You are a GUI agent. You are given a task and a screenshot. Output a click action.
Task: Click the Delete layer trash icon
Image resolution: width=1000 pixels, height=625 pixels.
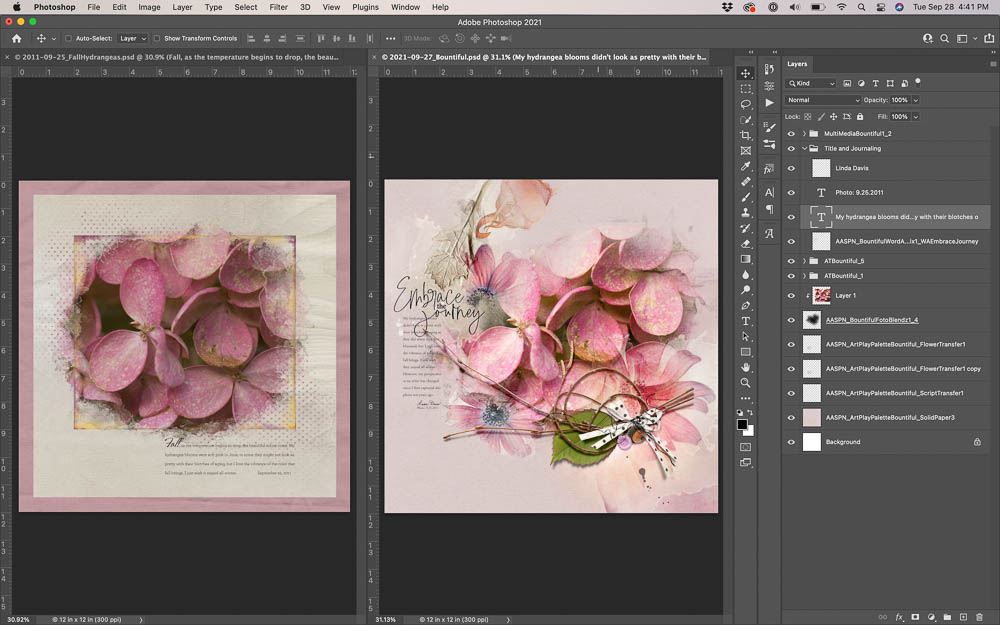tap(979, 617)
